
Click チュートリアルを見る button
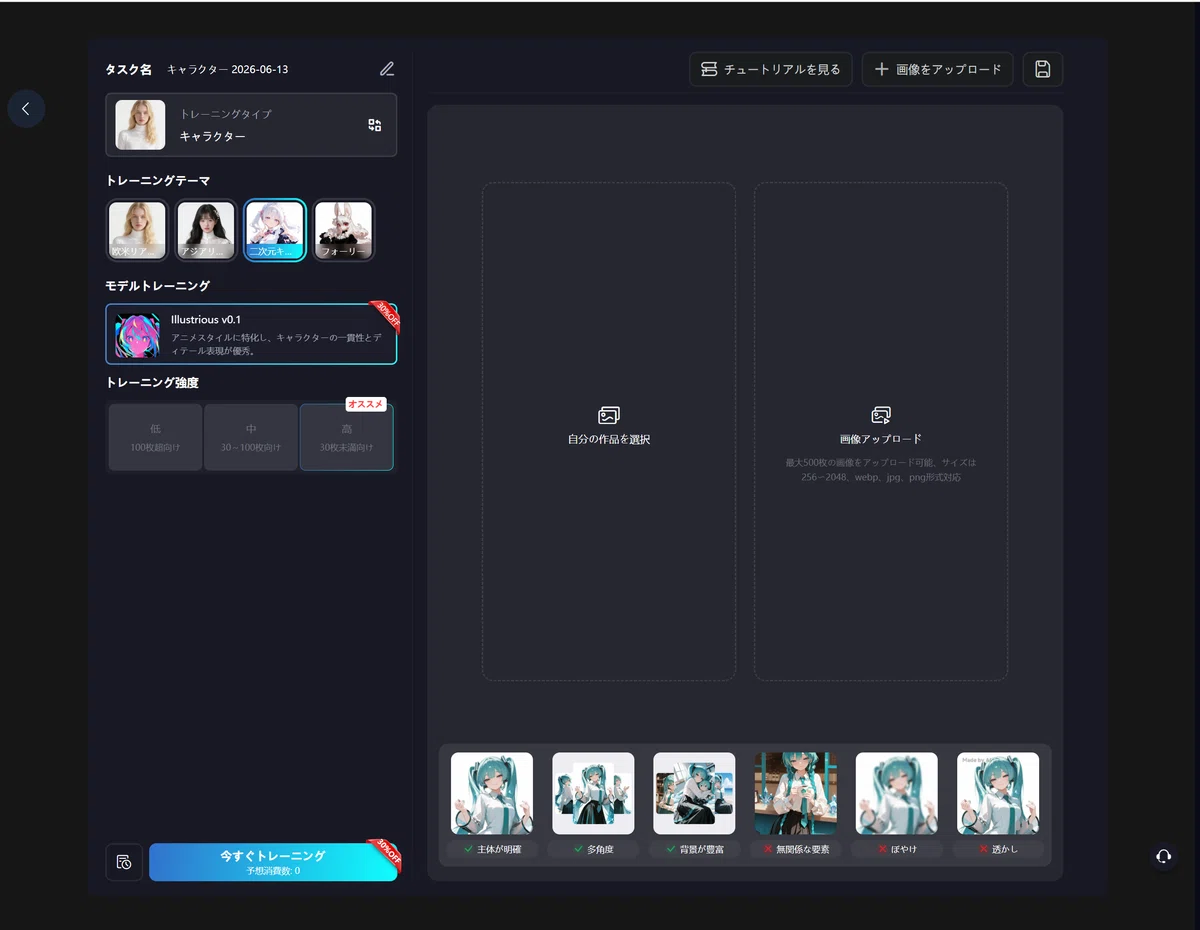coord(771,69)
